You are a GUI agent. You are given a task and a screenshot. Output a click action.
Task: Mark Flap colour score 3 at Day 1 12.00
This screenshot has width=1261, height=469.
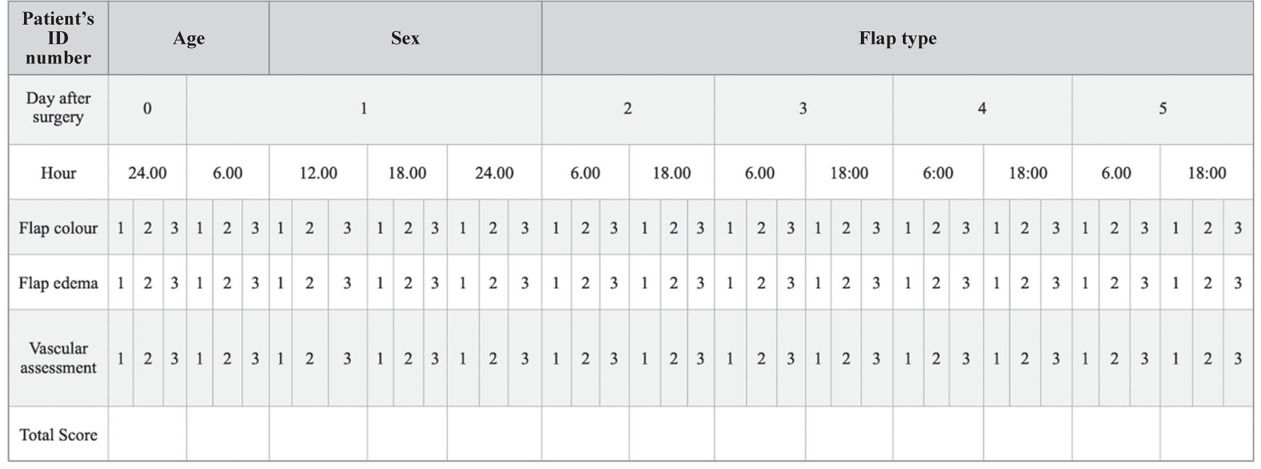tap(347, 228)
